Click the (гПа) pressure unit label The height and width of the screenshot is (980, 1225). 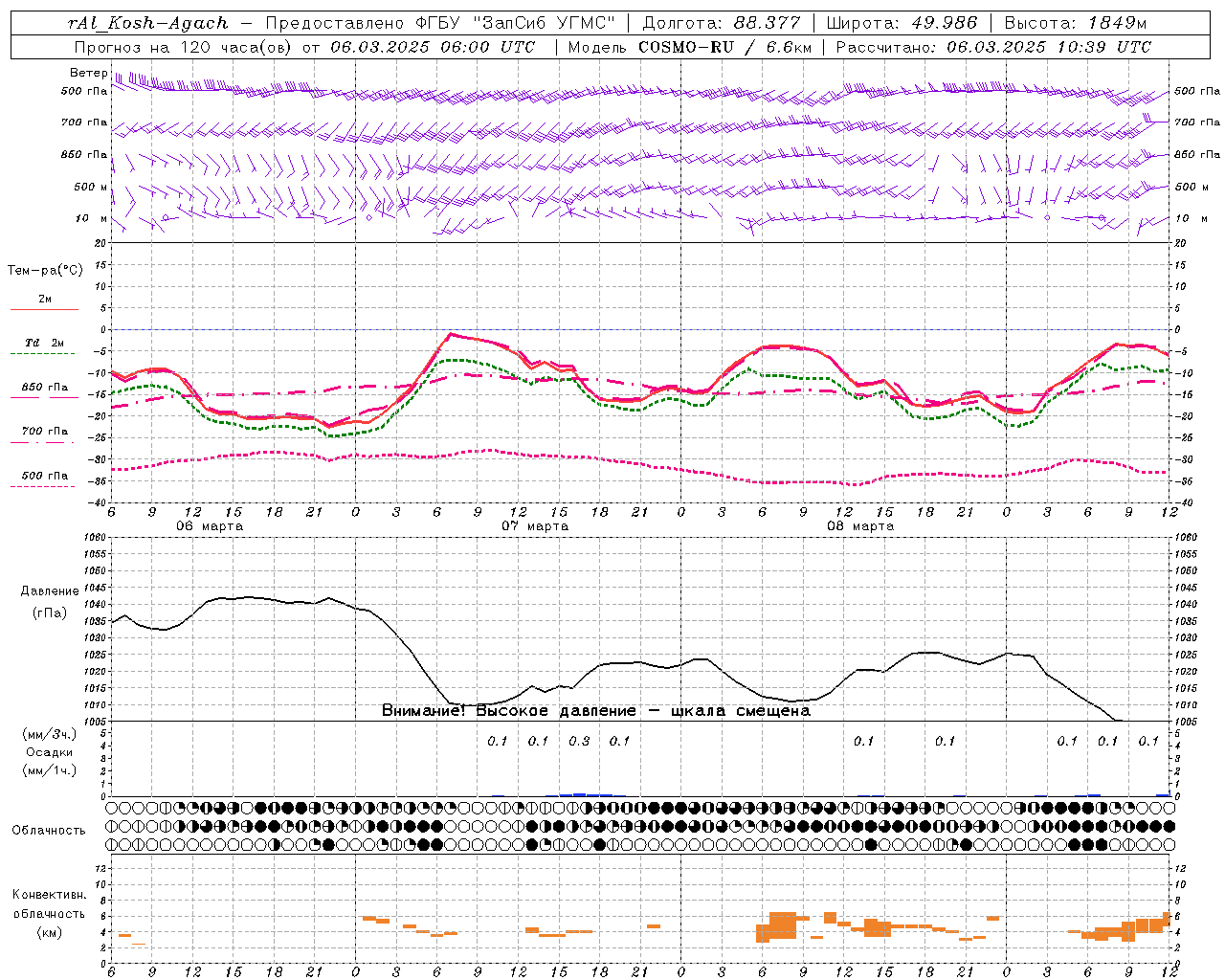[x=50, y=613]
